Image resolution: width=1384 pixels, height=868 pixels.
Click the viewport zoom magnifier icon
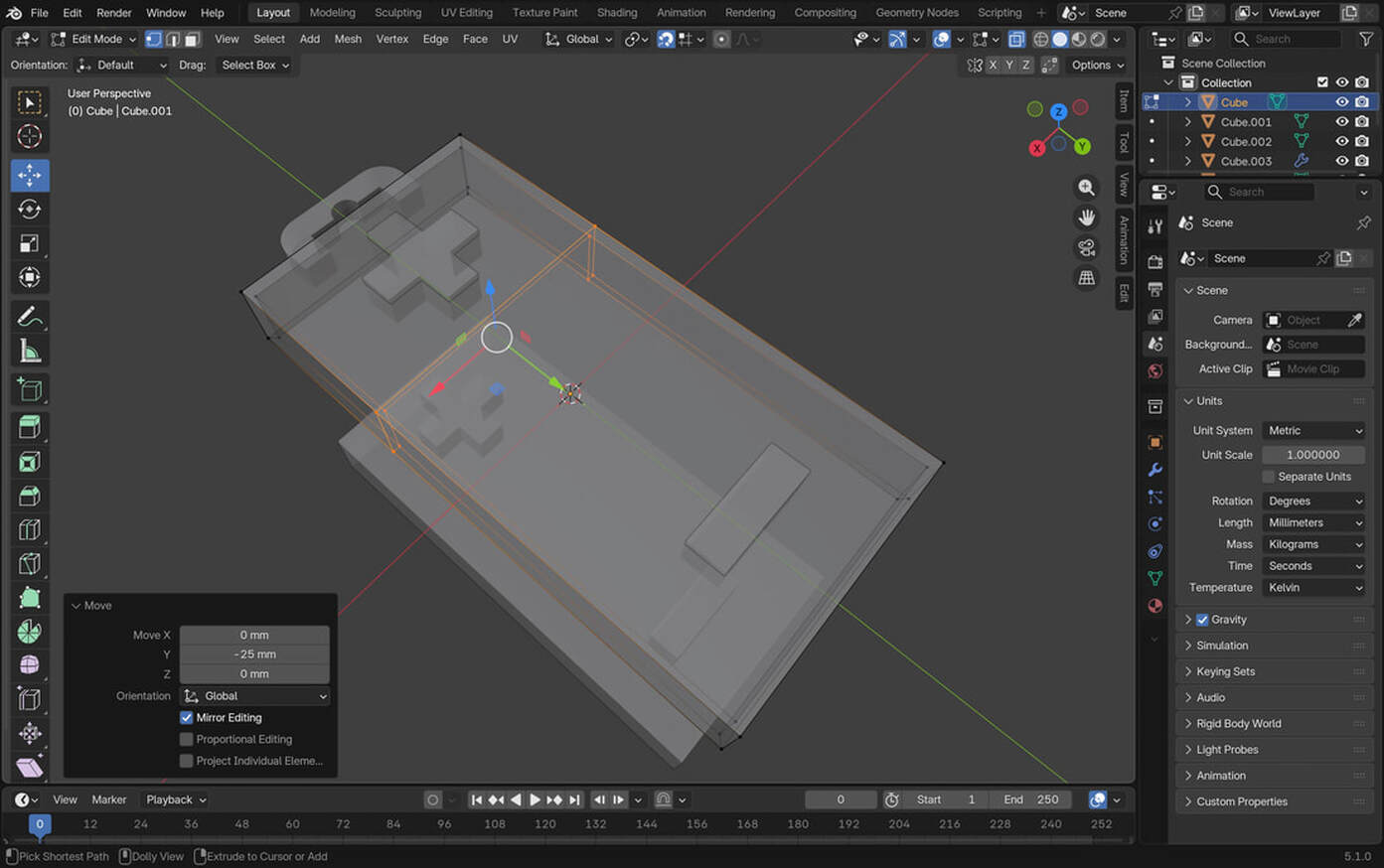(x=1086, y=188)
